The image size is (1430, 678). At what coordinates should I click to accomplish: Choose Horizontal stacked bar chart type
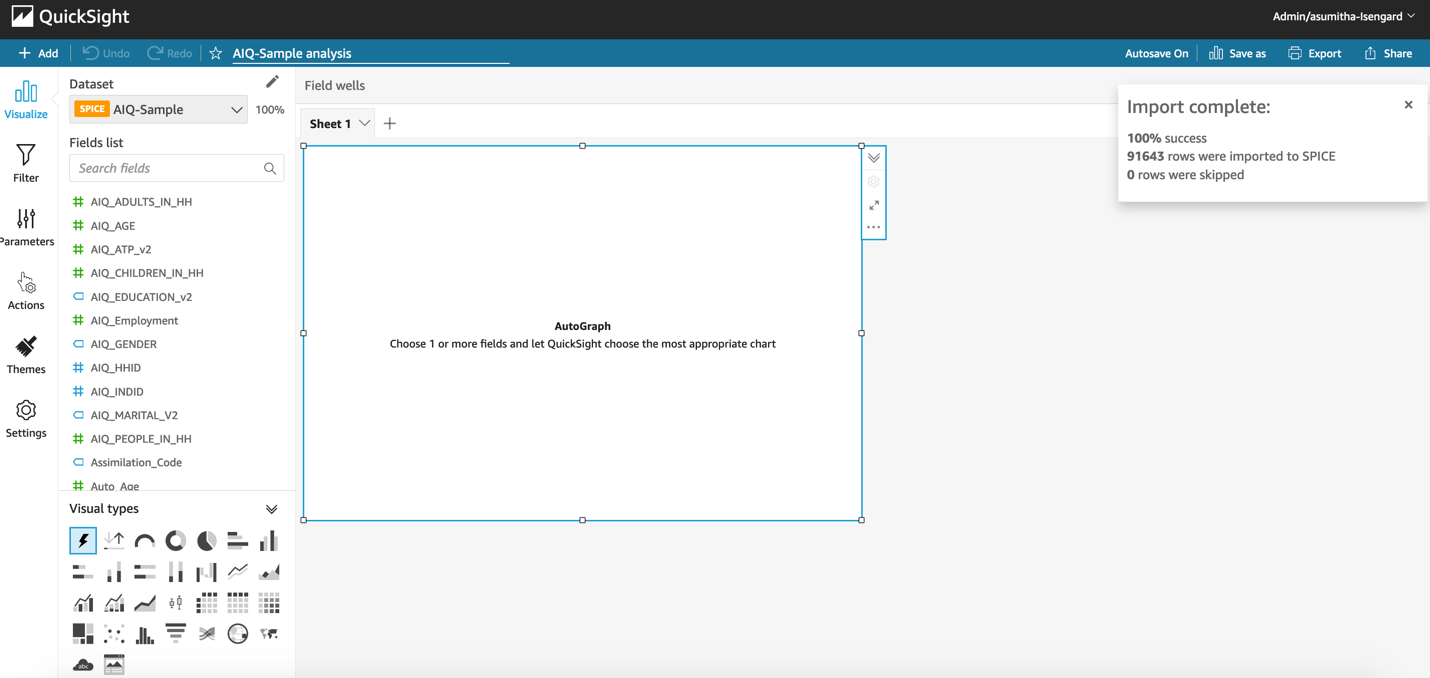83,572
